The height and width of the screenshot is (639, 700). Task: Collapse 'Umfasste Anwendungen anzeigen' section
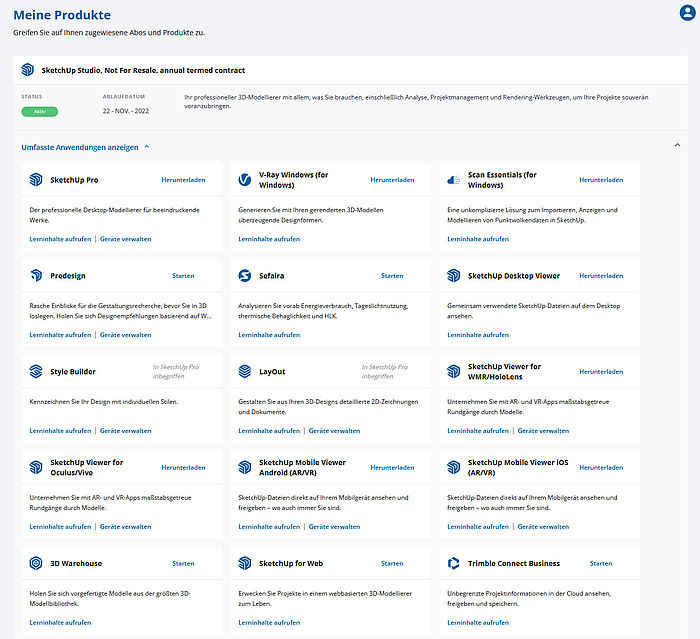point(85,147)
